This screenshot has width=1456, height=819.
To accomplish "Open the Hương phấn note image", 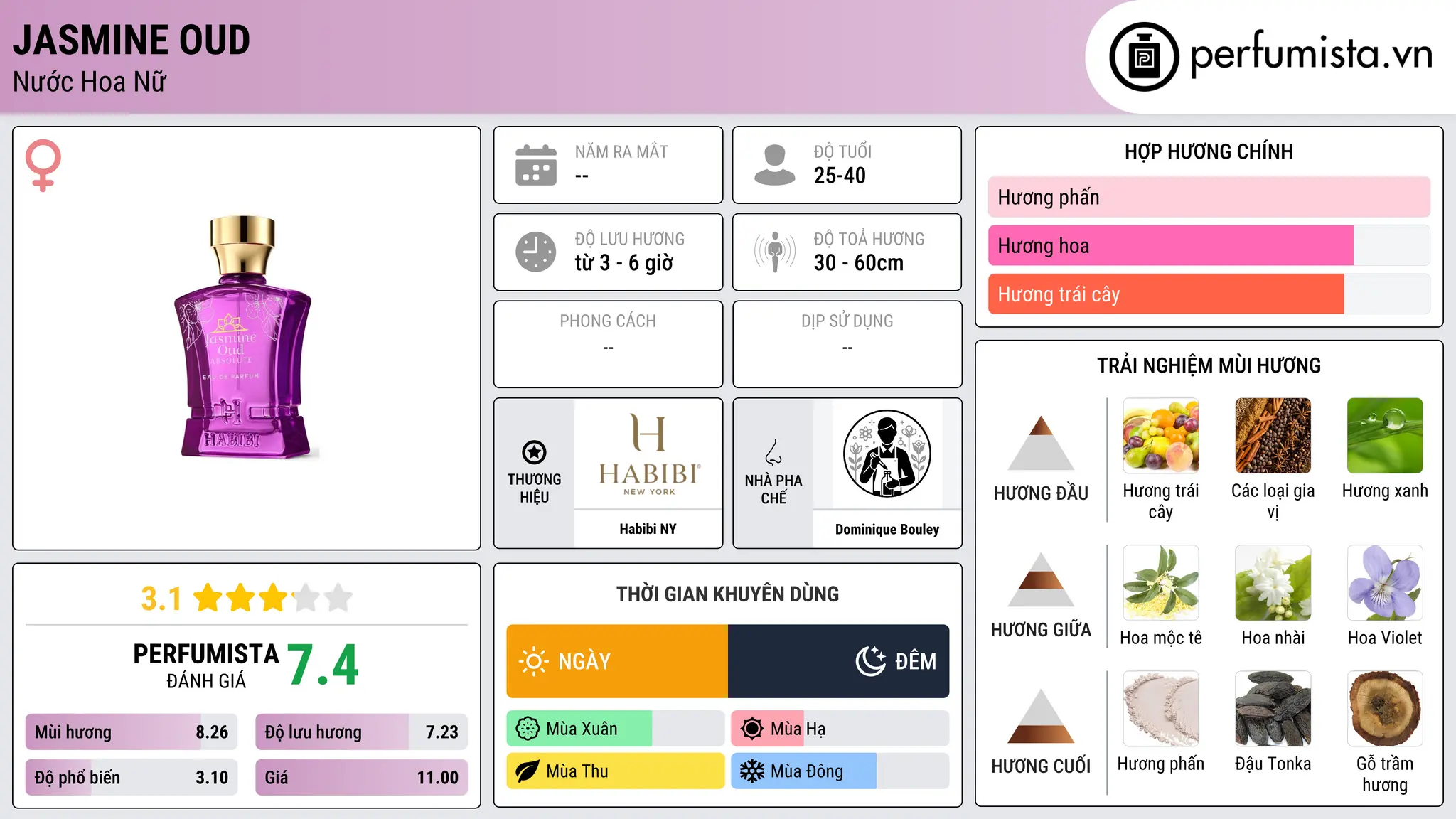I will pyautogui.click(x=1161, y=709).
